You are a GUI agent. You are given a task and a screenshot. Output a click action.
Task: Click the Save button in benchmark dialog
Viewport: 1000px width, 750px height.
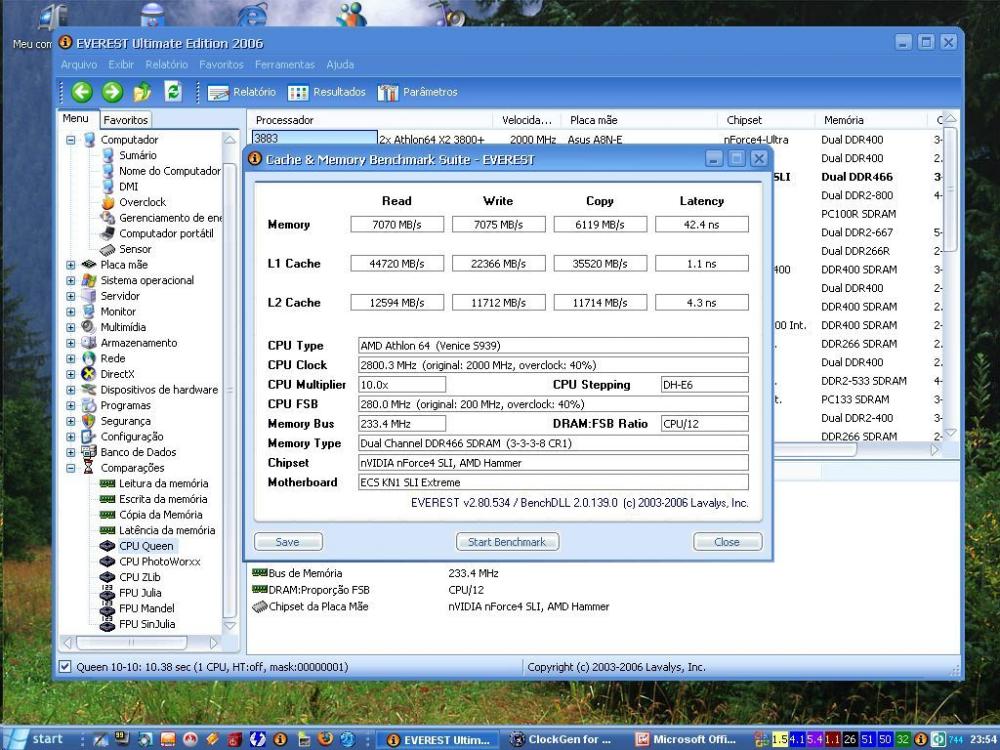coord(287,542)
